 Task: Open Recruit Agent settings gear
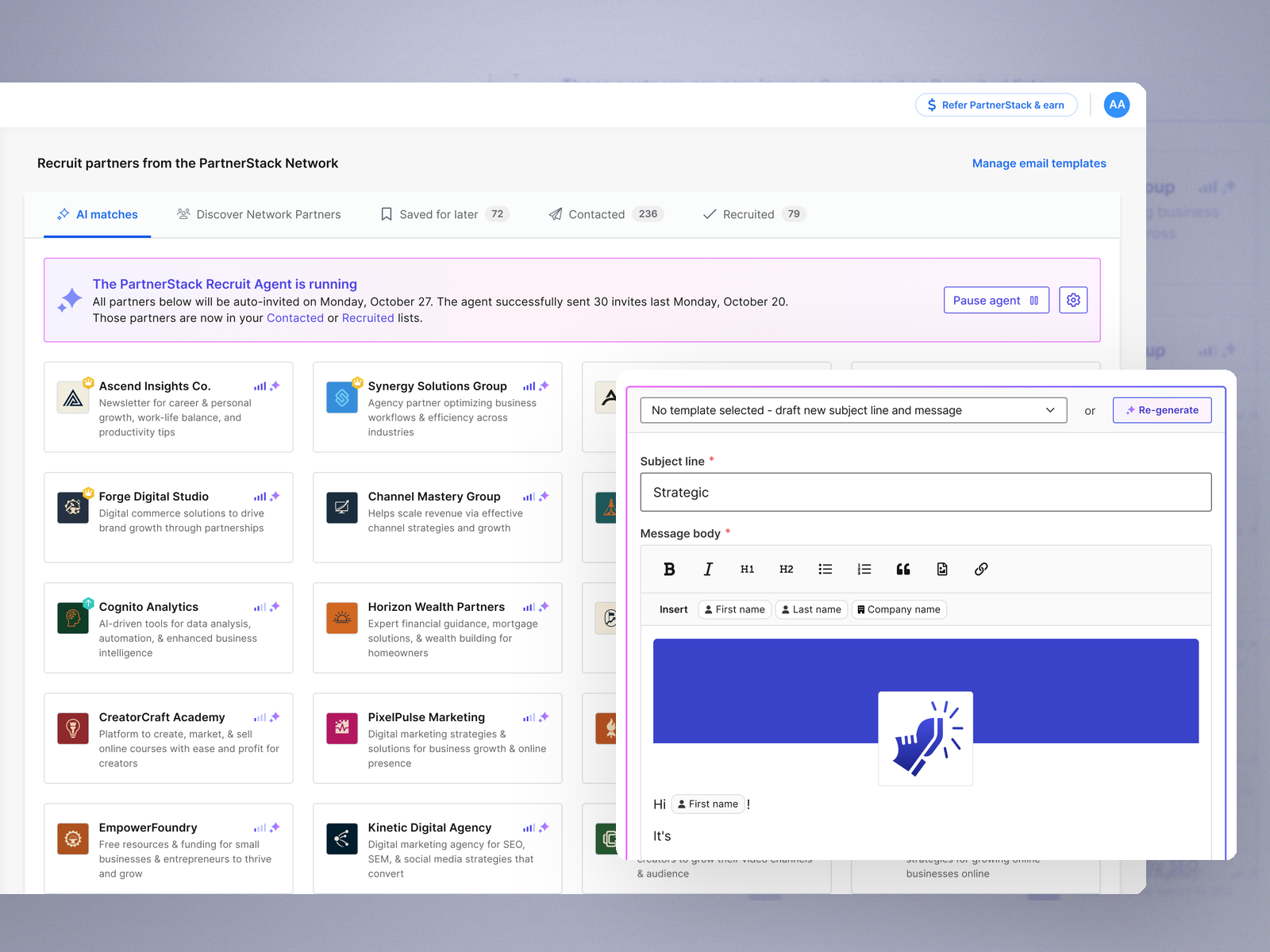point(1073,300)
